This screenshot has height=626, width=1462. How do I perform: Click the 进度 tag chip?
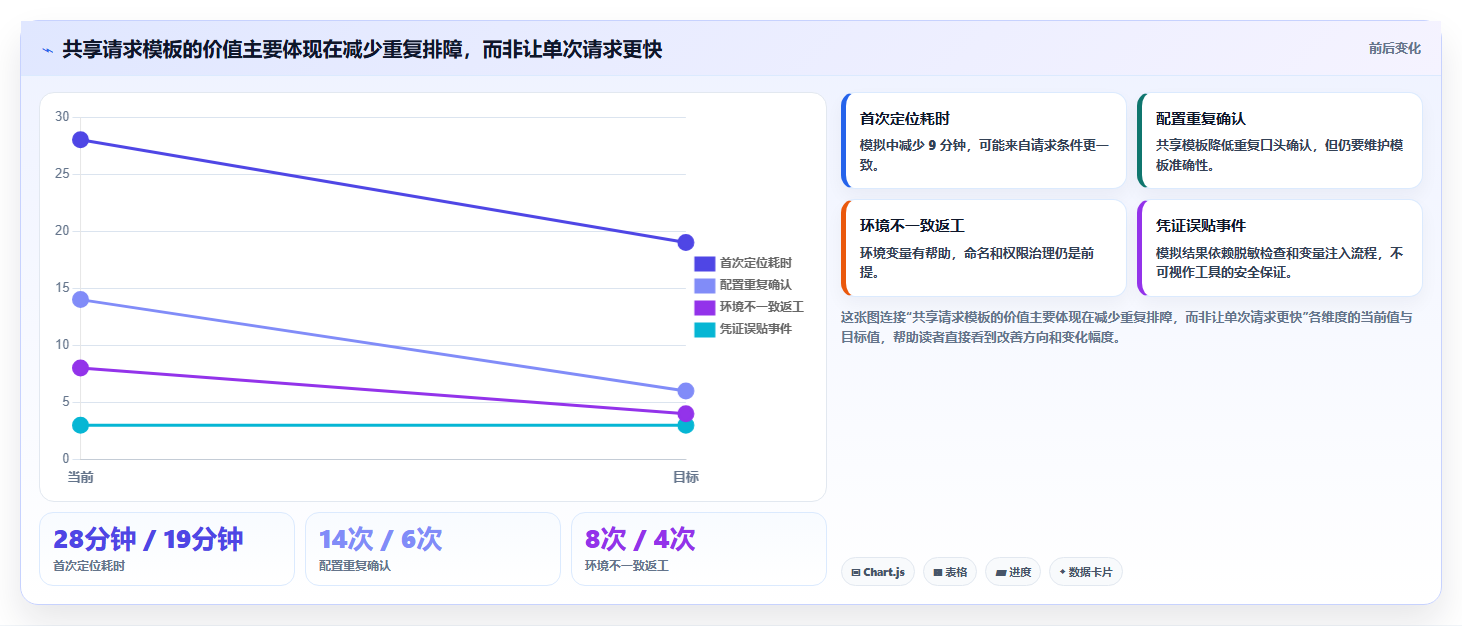pos(1013,572)
